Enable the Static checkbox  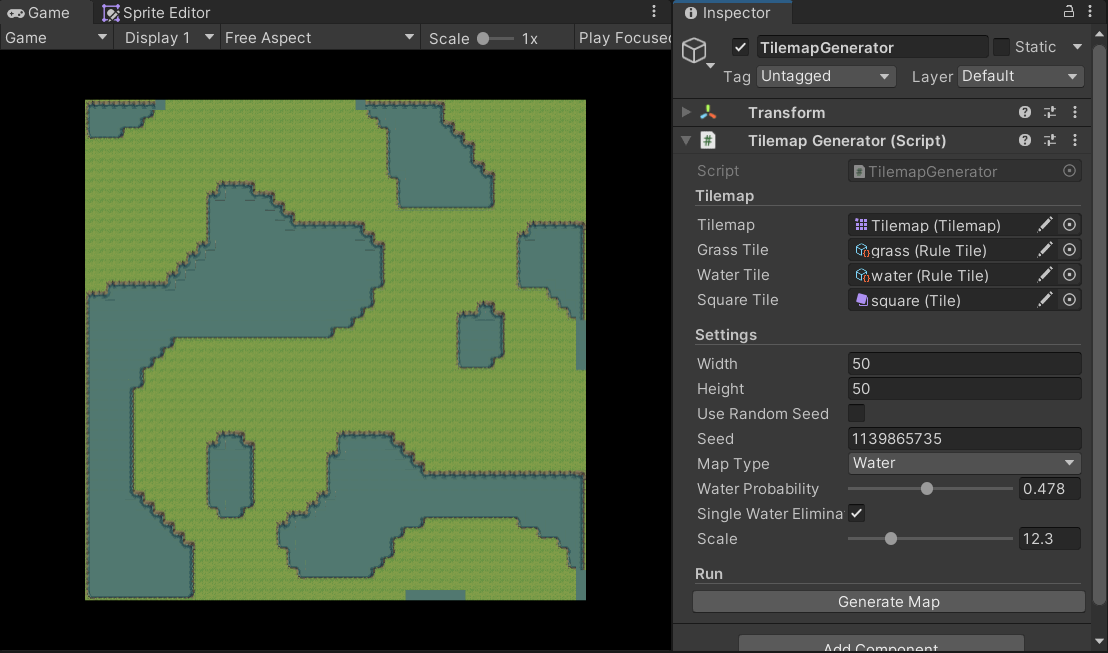[1001, 47]
